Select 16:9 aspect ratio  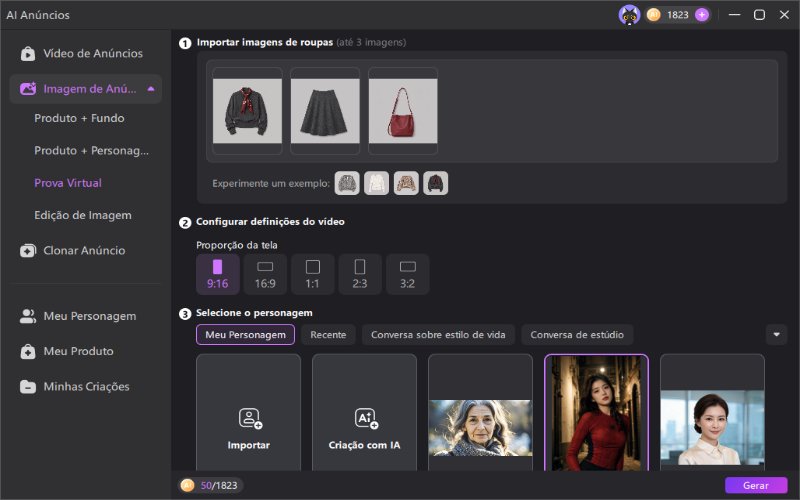265,274
